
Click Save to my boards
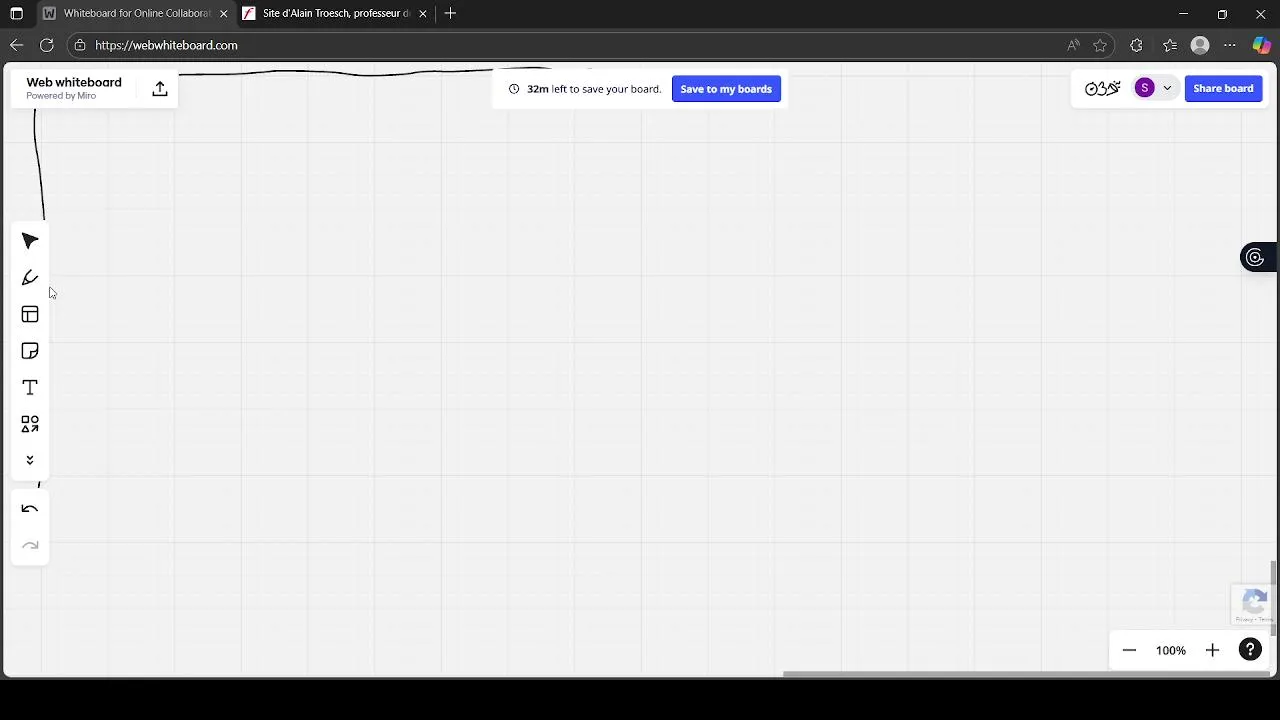[x=726, y=89]
